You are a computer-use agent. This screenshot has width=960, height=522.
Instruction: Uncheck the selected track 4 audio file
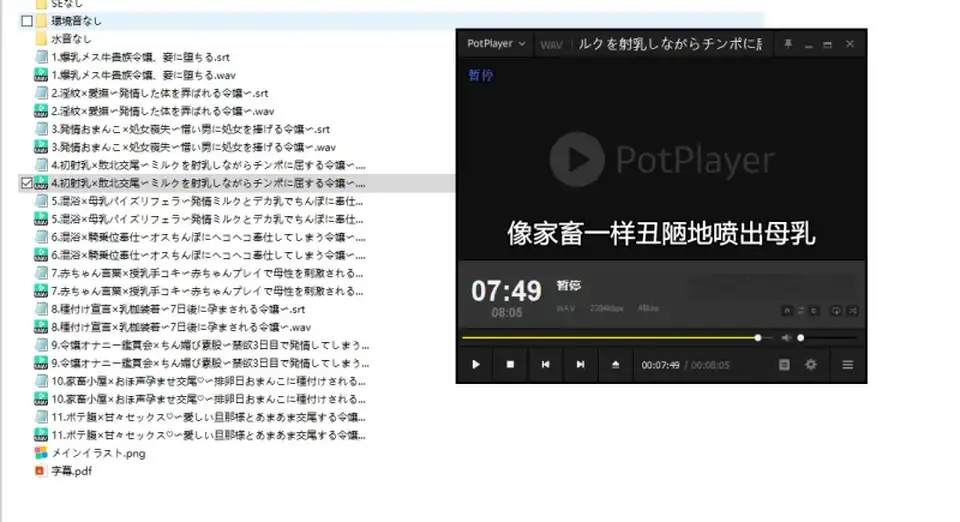coord(26,183)
